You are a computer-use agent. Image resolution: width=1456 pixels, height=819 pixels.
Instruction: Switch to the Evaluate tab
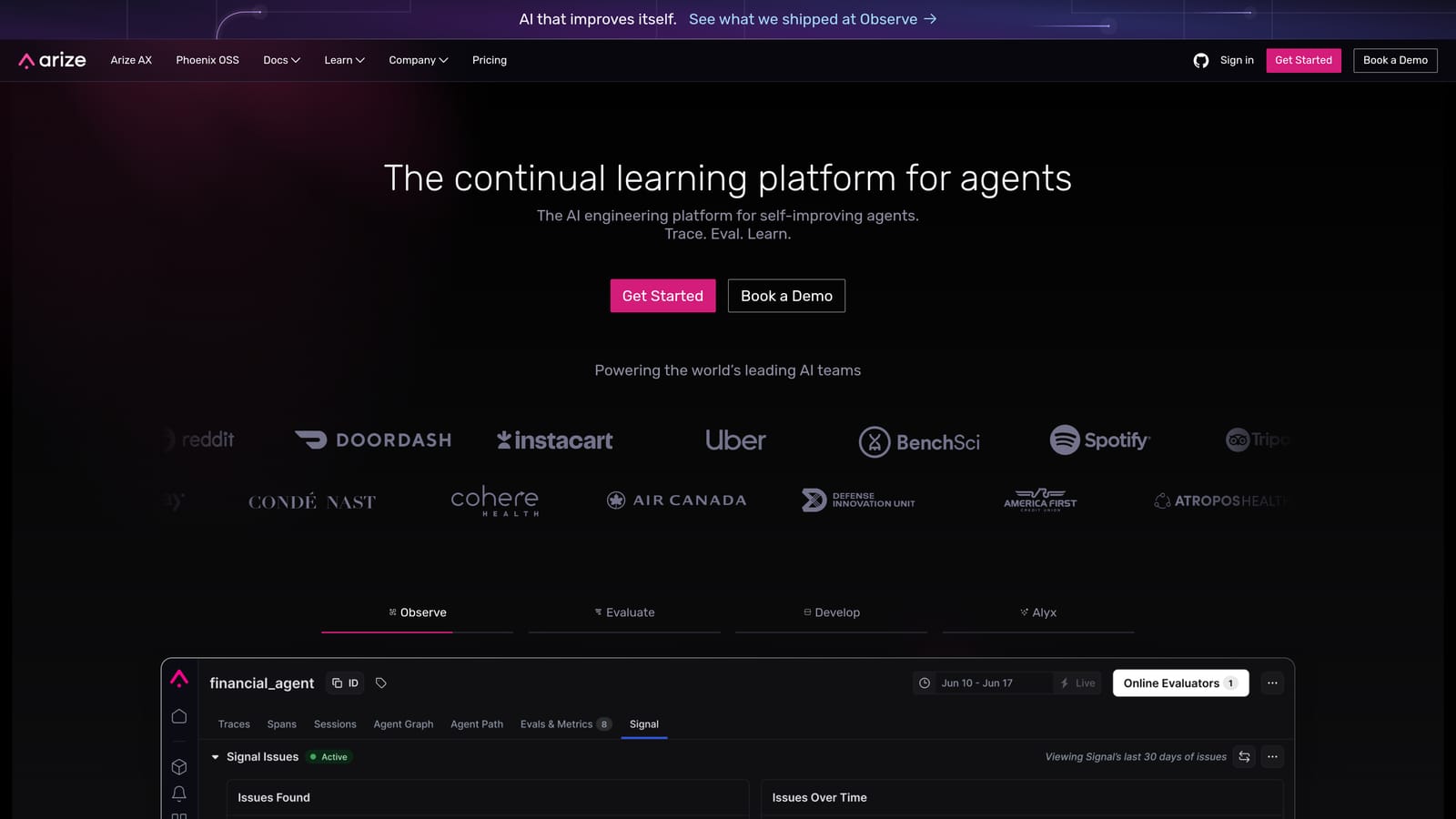click(624, 612)
